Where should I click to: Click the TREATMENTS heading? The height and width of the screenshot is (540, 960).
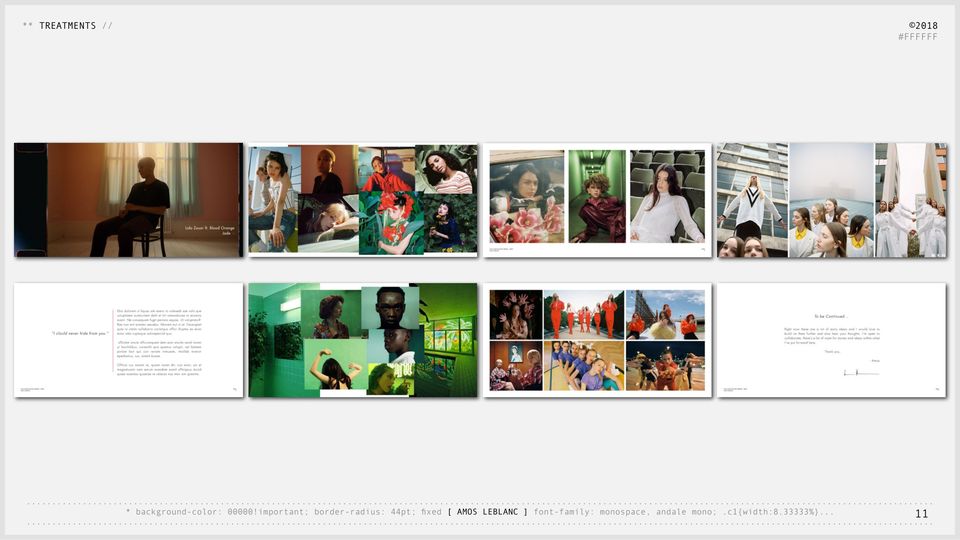[67, 26]
